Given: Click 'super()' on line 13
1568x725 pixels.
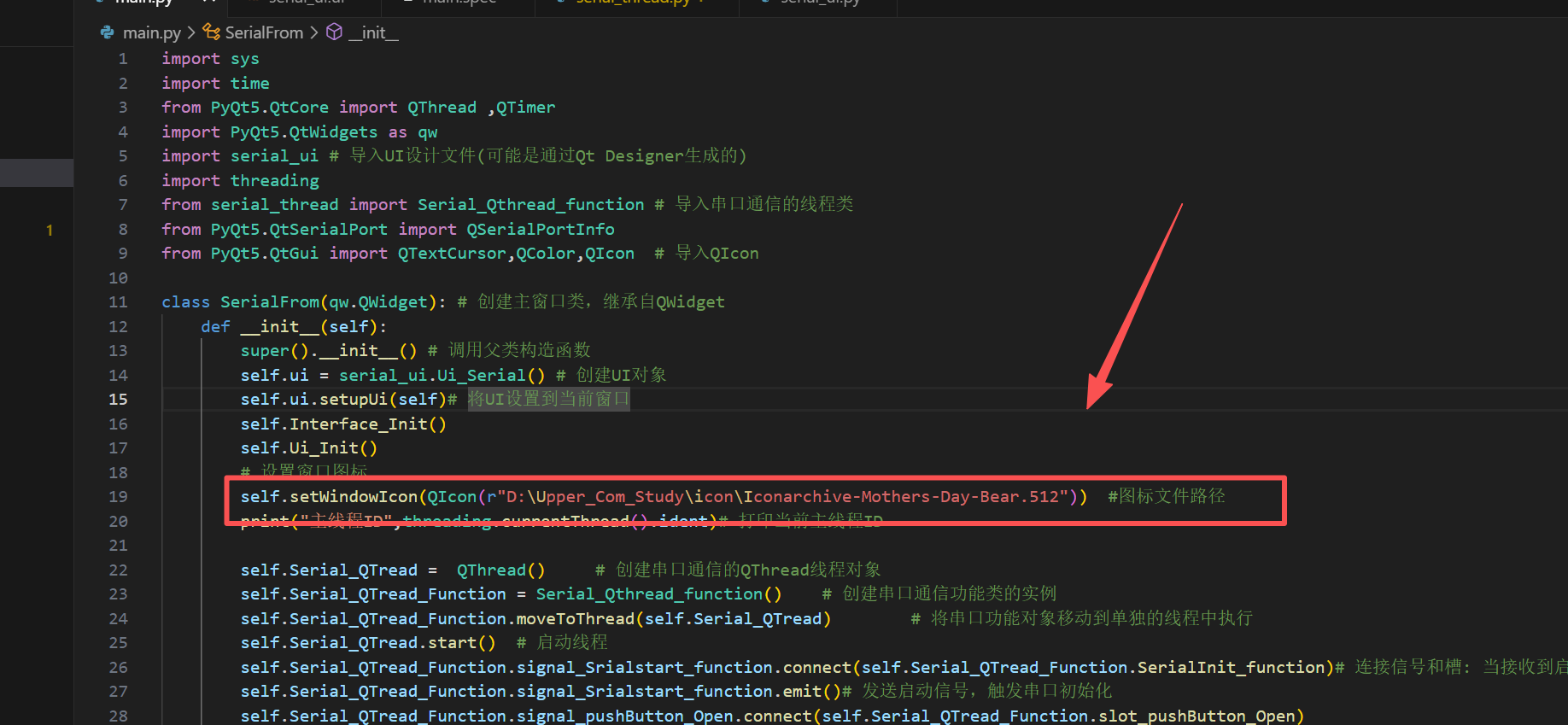Looking at the screenshot, I should click(274, 351).
